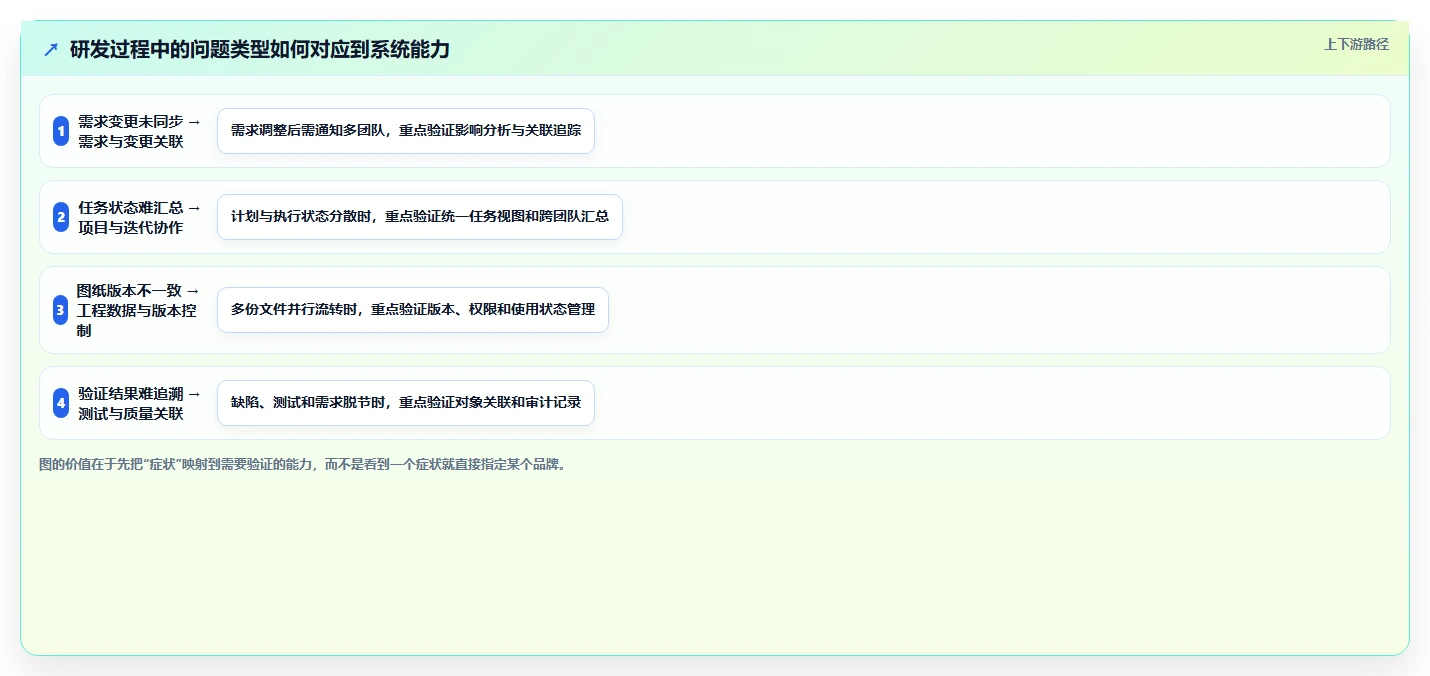Click the number 4 step badge

pos(61,403)
